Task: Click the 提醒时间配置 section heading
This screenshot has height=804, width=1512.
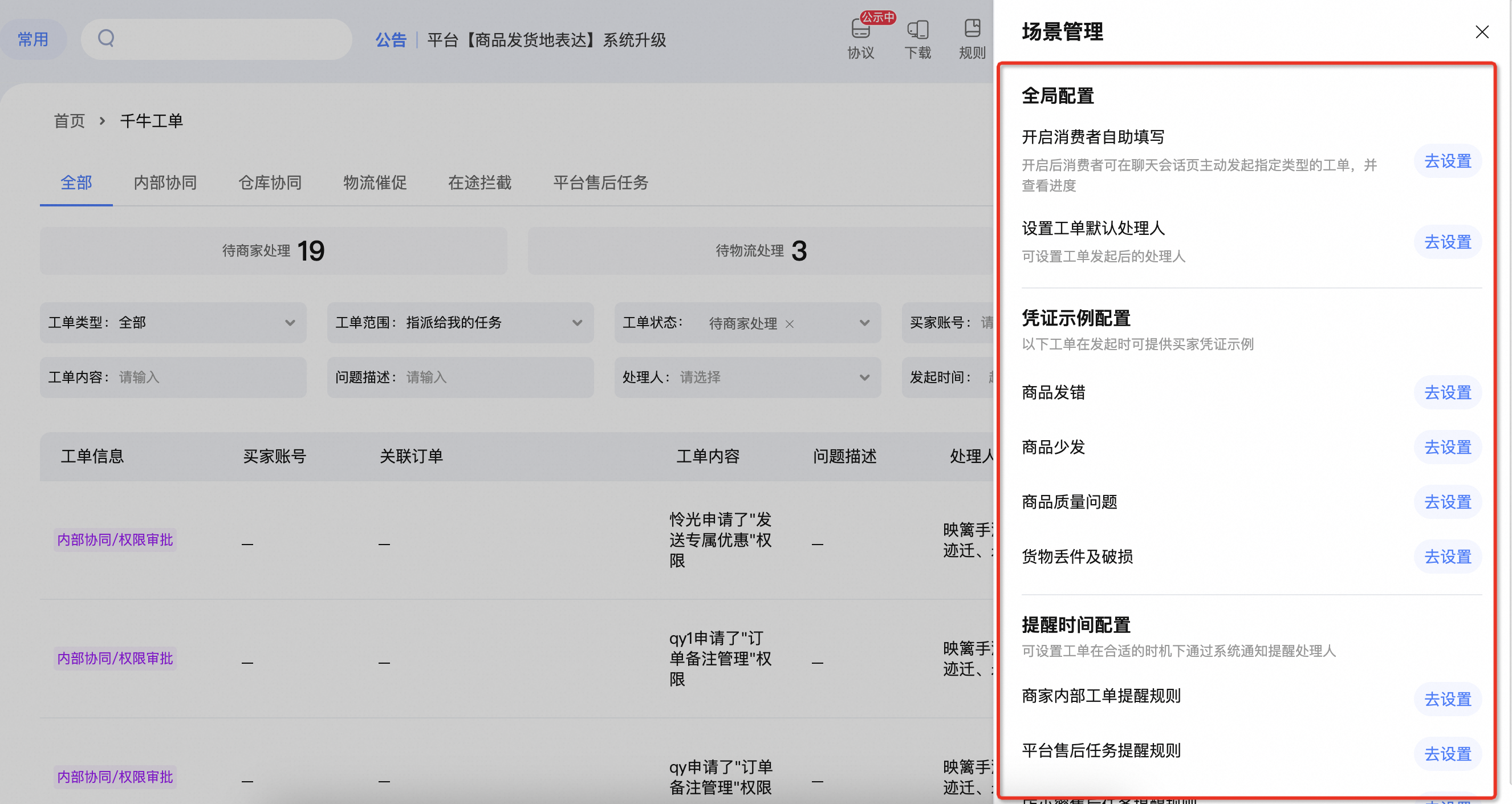Action: click(1076, 625)
